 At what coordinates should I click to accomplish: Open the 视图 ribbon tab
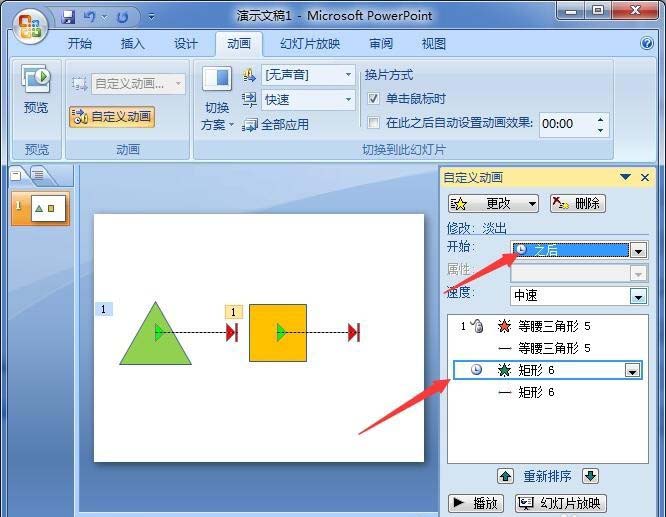click(433, 43)
